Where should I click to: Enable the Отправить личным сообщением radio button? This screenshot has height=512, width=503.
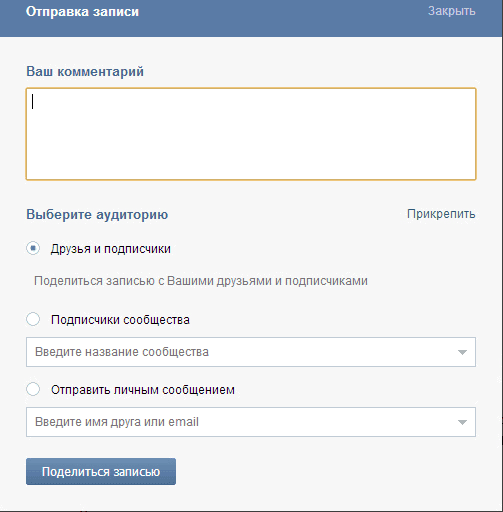click(x=33, y=389)
